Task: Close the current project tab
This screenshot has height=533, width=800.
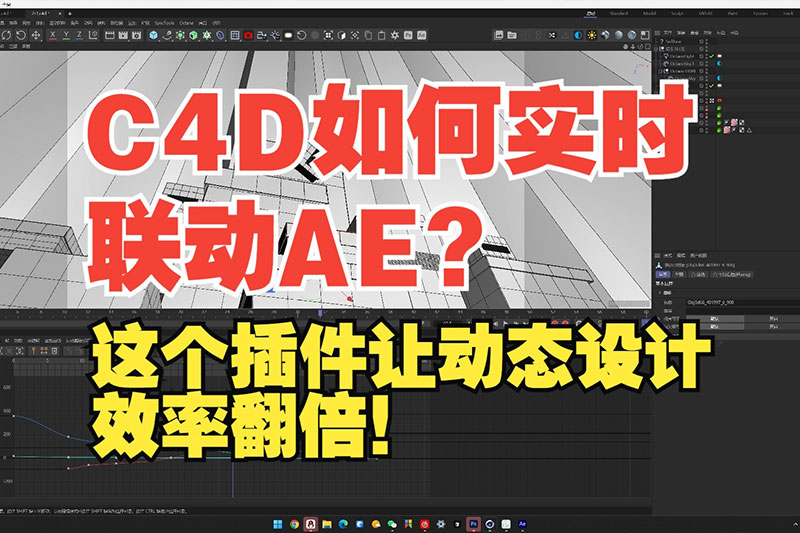Action: pos(60,13)
